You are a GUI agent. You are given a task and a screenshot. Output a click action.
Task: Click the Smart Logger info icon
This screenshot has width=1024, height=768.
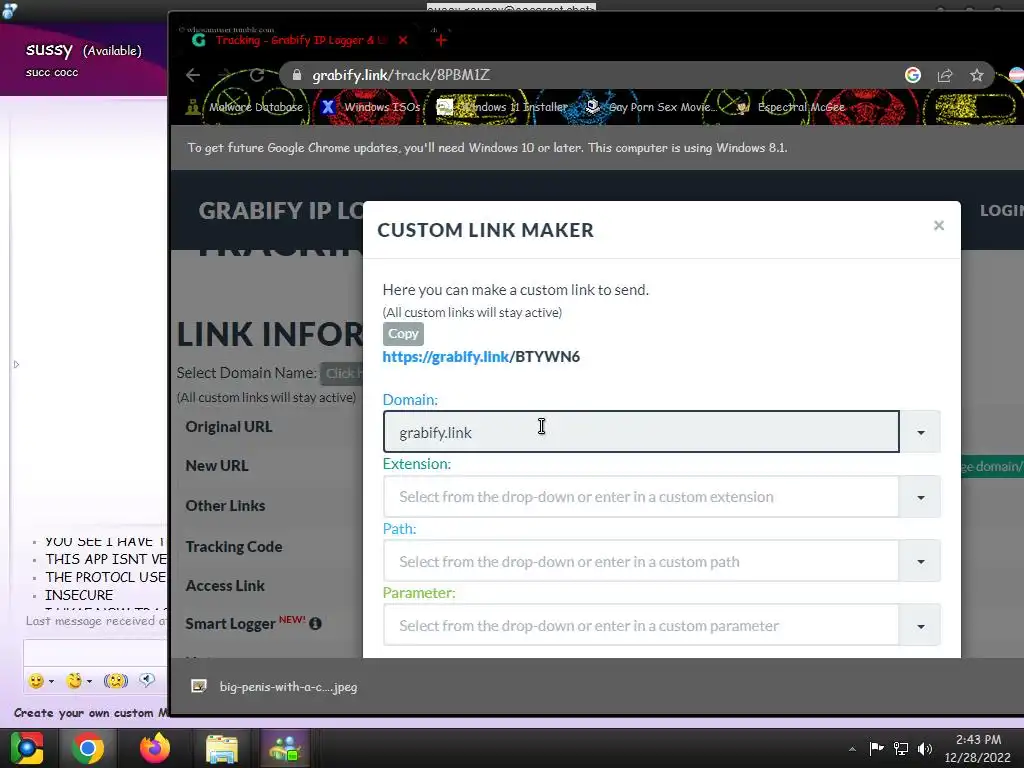point(315,624)
